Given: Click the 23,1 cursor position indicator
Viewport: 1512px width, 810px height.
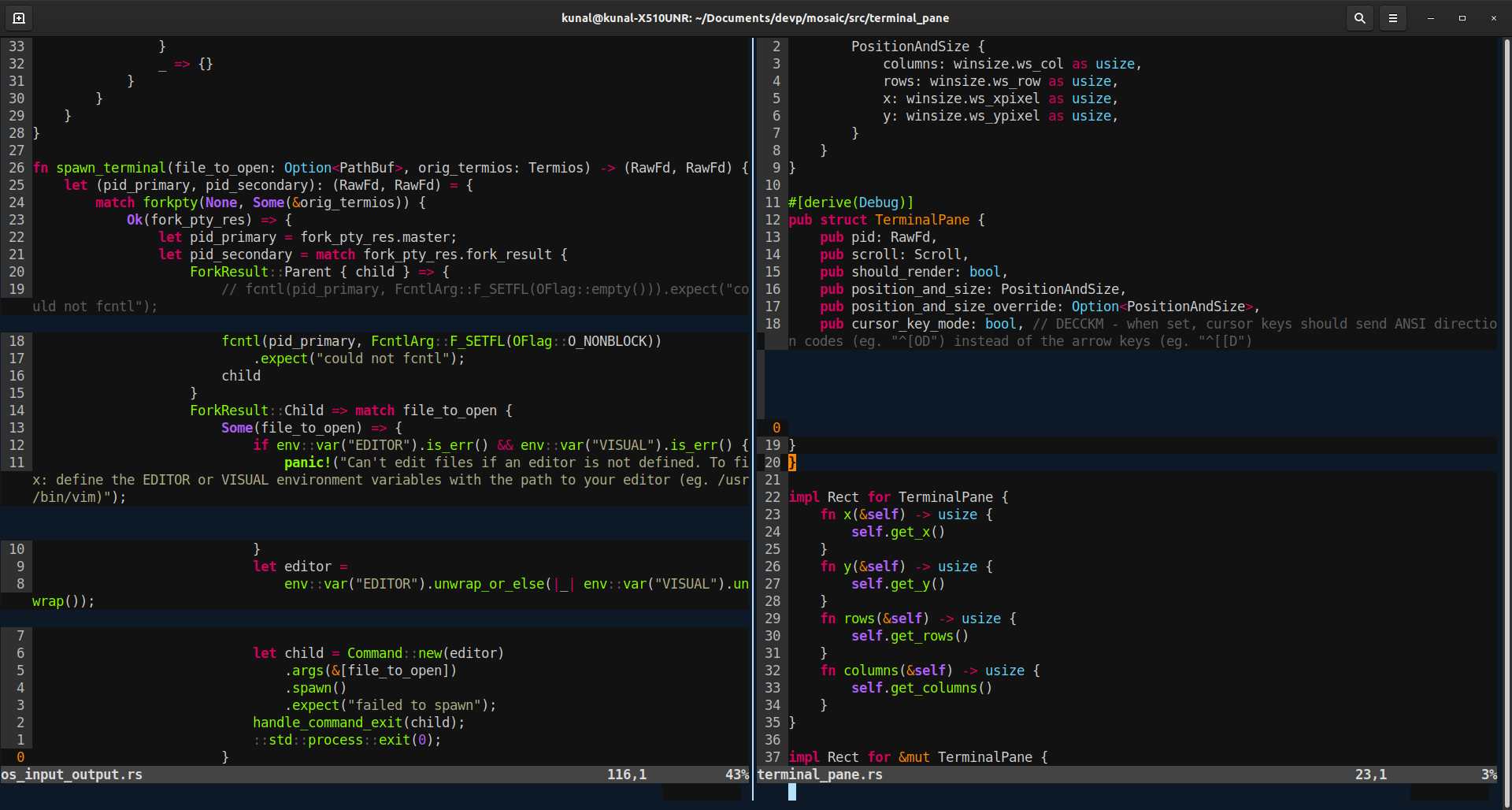Looking at the screenshot, I should [x=1371, y=775].
